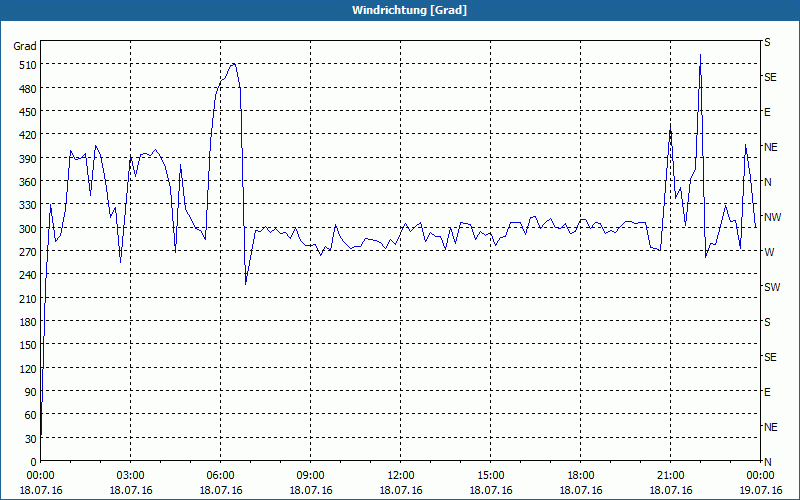800x500 pixels.
Task: Click the 15:00 time label
Action: 491,476
